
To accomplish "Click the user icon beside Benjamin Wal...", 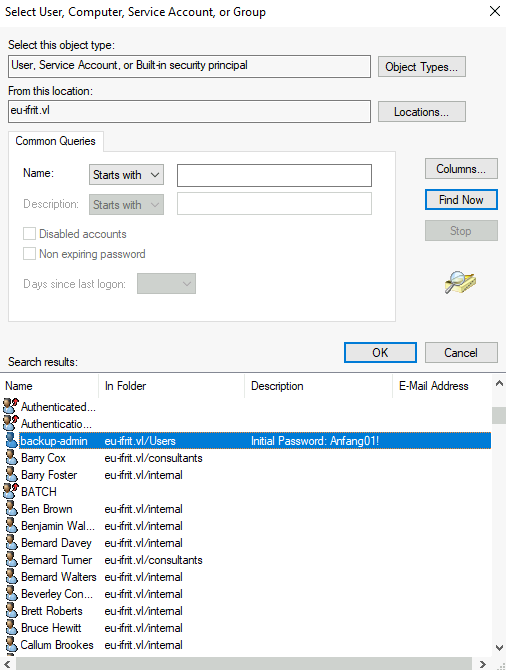I will tap(11, 526).
